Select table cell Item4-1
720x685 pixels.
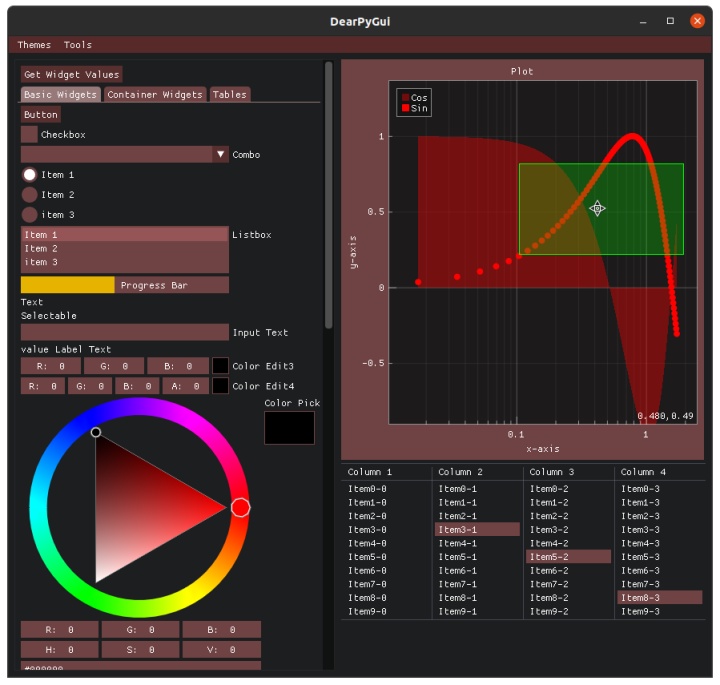tap(457, 543)
